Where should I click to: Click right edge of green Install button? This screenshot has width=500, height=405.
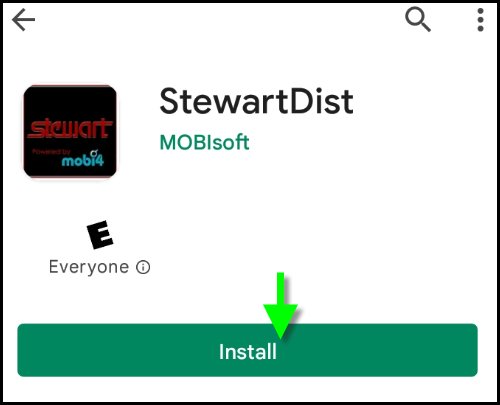coord(470,350)
